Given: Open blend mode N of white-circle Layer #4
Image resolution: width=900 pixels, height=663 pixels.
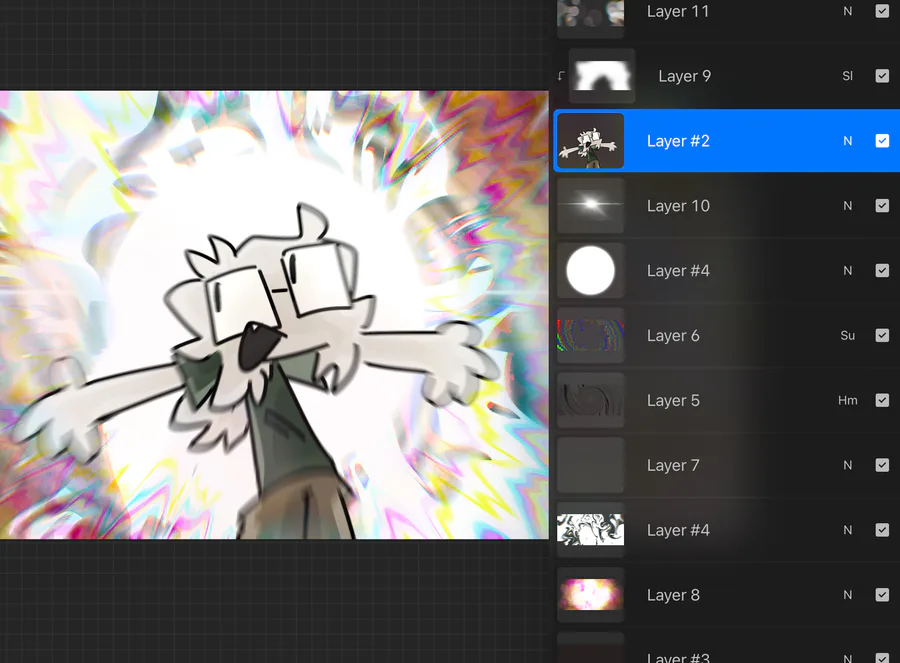Looking at the screenshot, I should [x=848, y=270].
